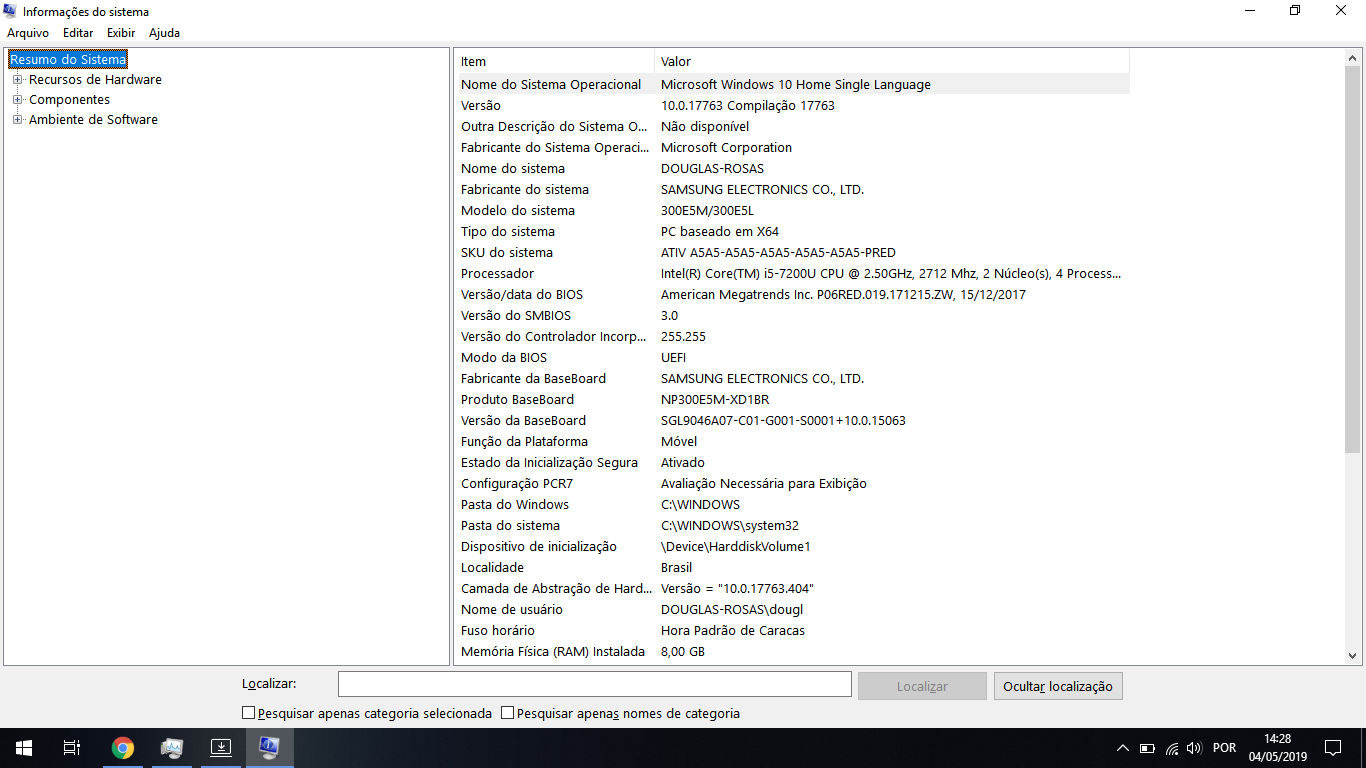Launch Google Chrome from the taskbar
Image resolution: width=1366 pixels, height=768 pixels.
point(122,748)
